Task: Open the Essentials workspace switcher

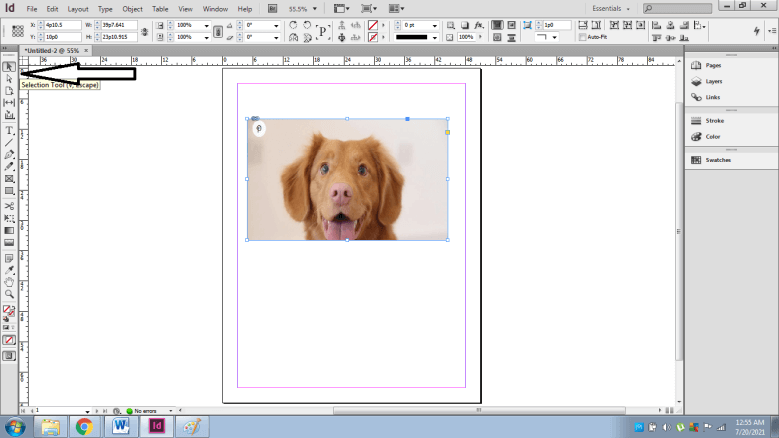Action: 611,8
